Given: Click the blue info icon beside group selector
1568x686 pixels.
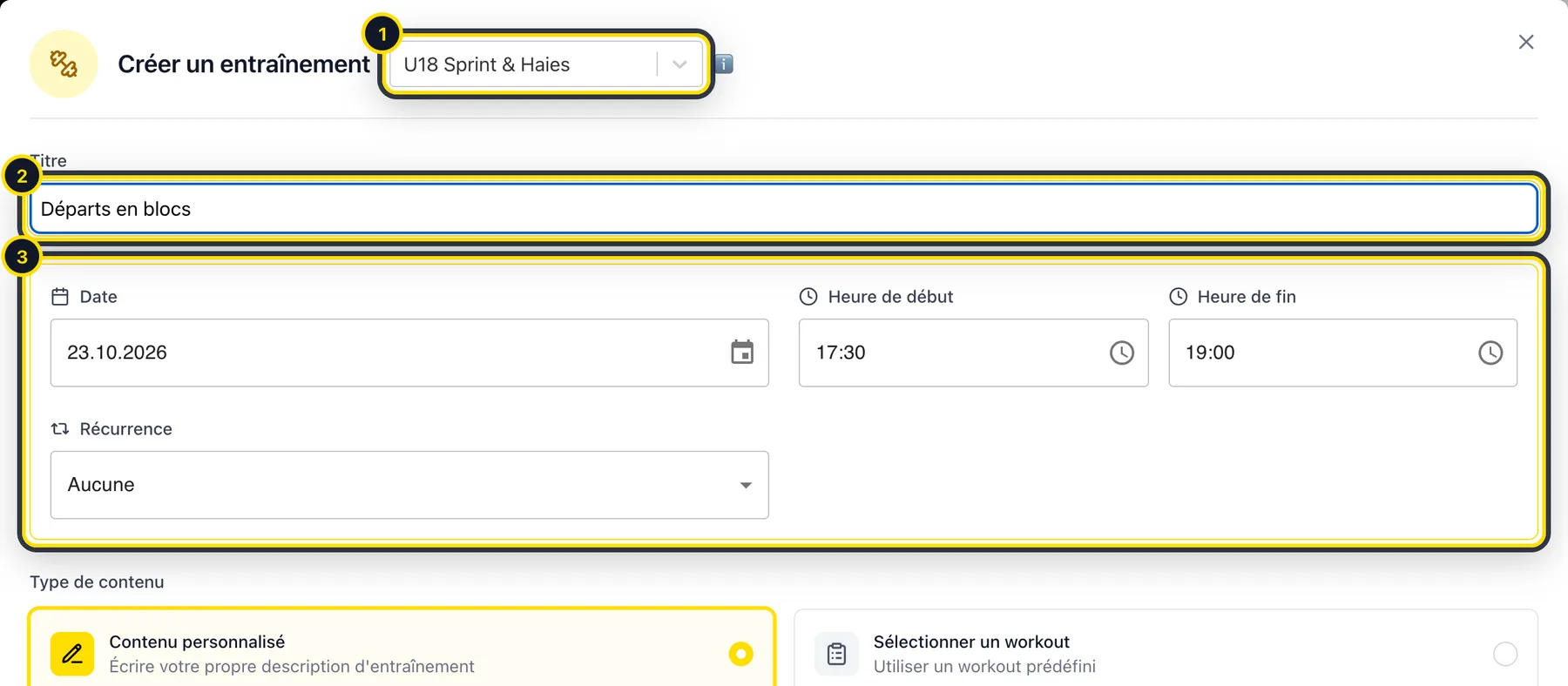Looking at the screenshot, I should (724, 64).
